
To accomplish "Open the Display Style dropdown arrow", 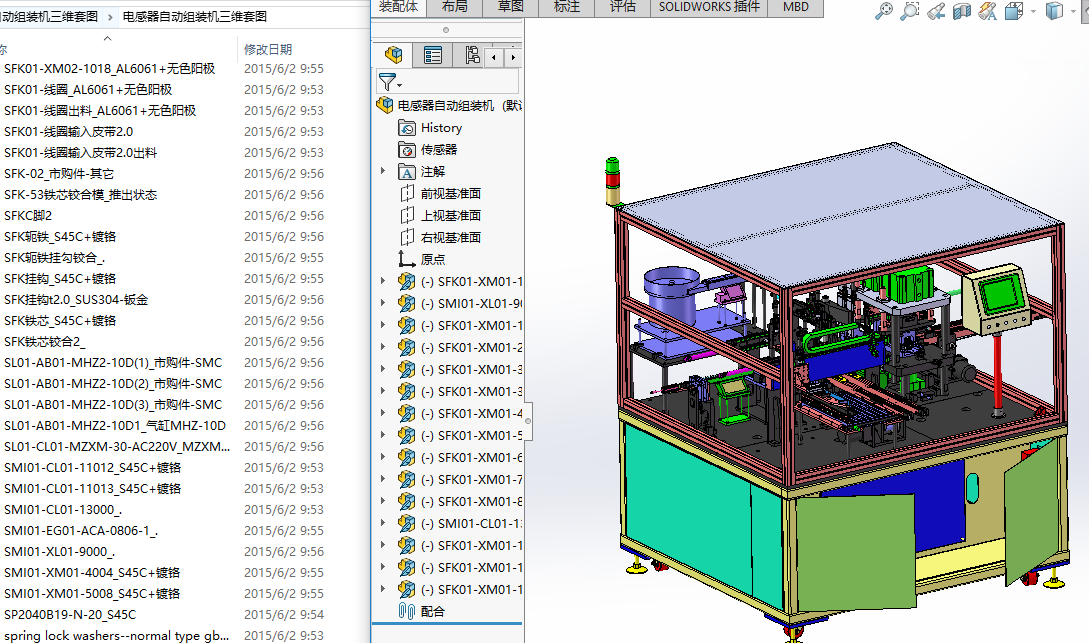I will 1073,11.
